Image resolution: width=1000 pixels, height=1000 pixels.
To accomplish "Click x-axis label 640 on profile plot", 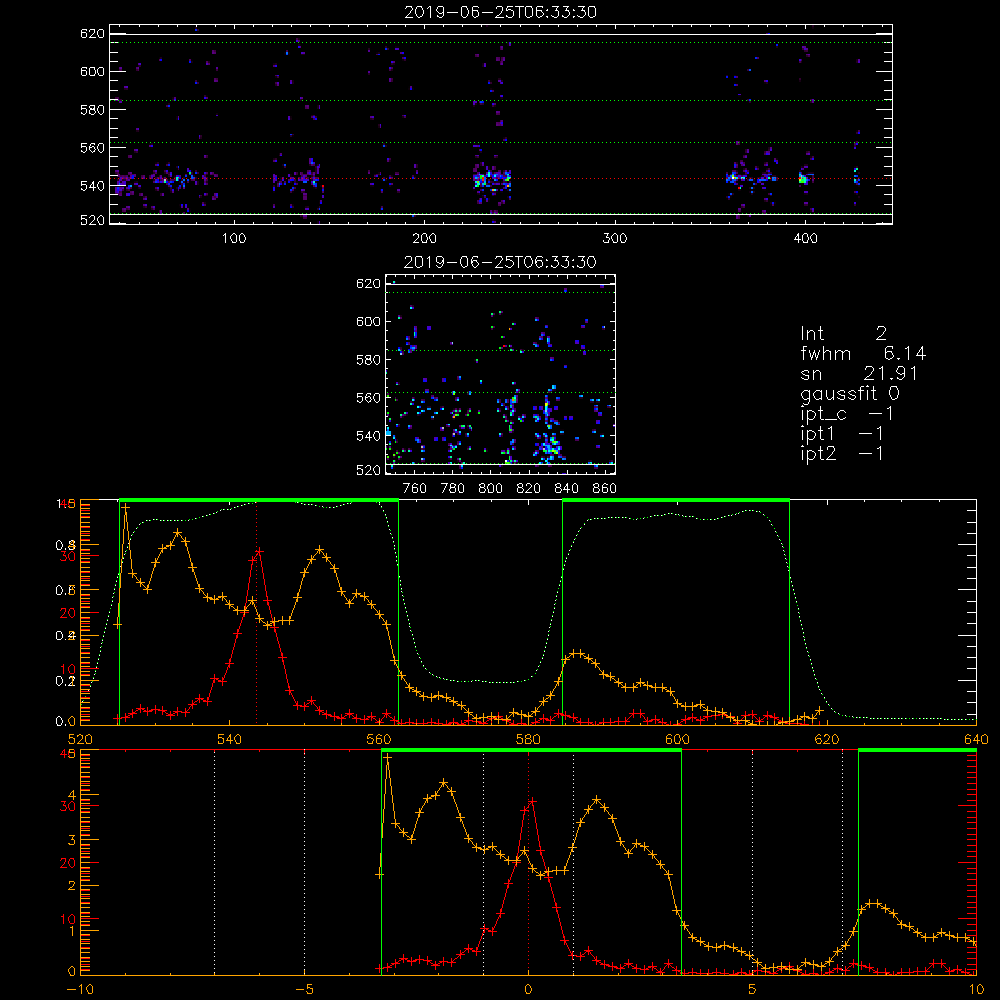I will pos(976,739).
